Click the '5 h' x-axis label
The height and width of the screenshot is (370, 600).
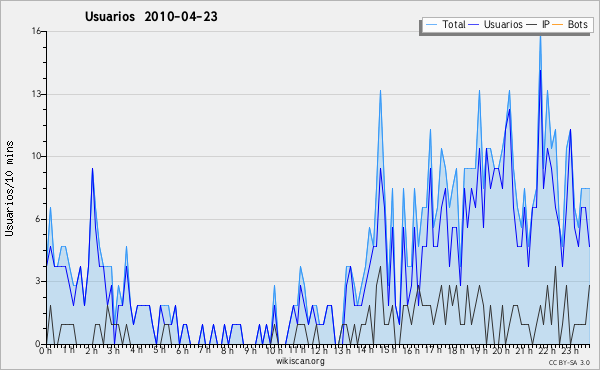[x=160, y=350]
